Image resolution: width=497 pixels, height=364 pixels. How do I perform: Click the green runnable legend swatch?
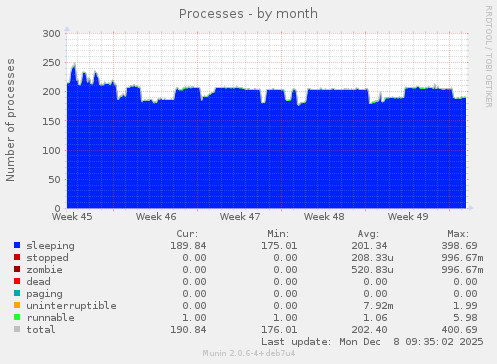tap(17, 317)
